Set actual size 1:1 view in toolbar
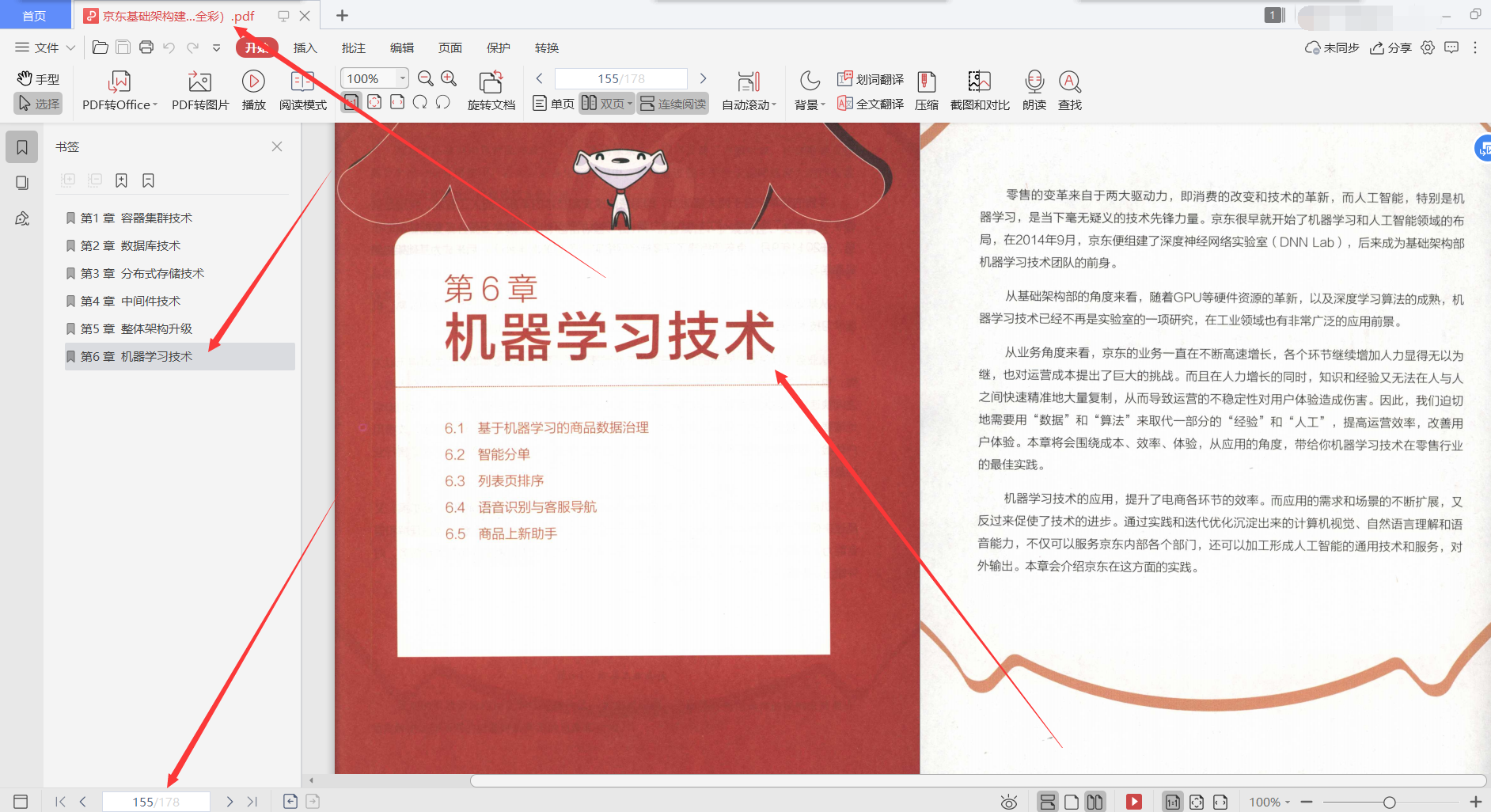The height and width of the screenshot is (812, 1491). 351,102
